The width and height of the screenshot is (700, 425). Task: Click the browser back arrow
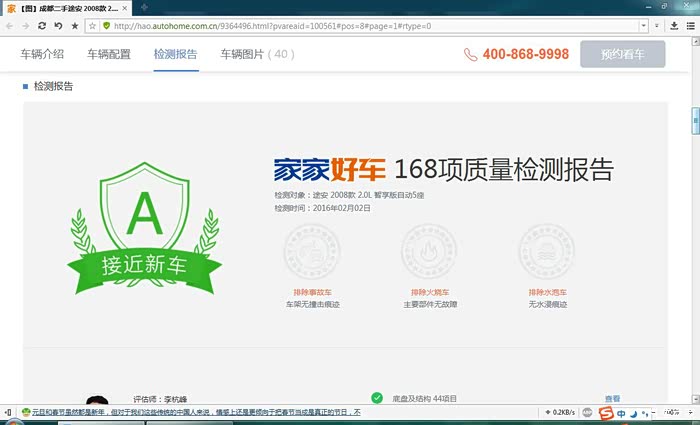coord(9,25)
